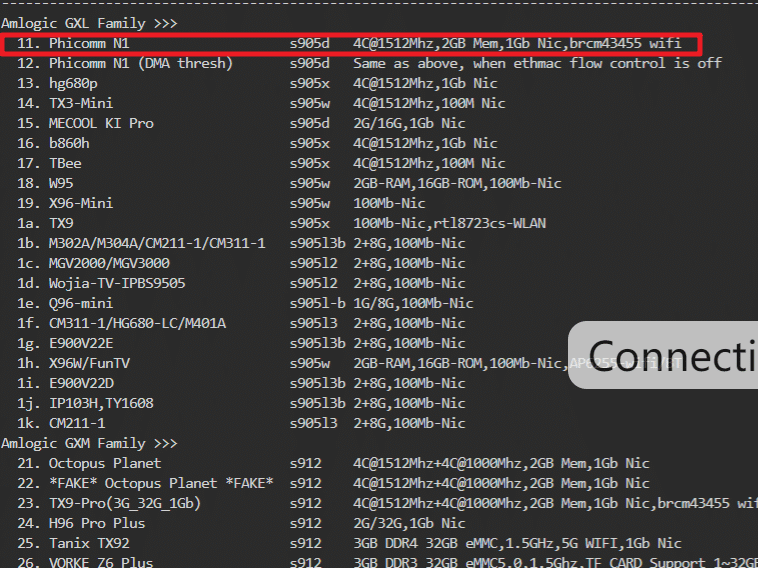Select the Octopus Planet entry
The height and width of the screenshot is (568, 758).
pyautogui.click(x=105, y=463)
